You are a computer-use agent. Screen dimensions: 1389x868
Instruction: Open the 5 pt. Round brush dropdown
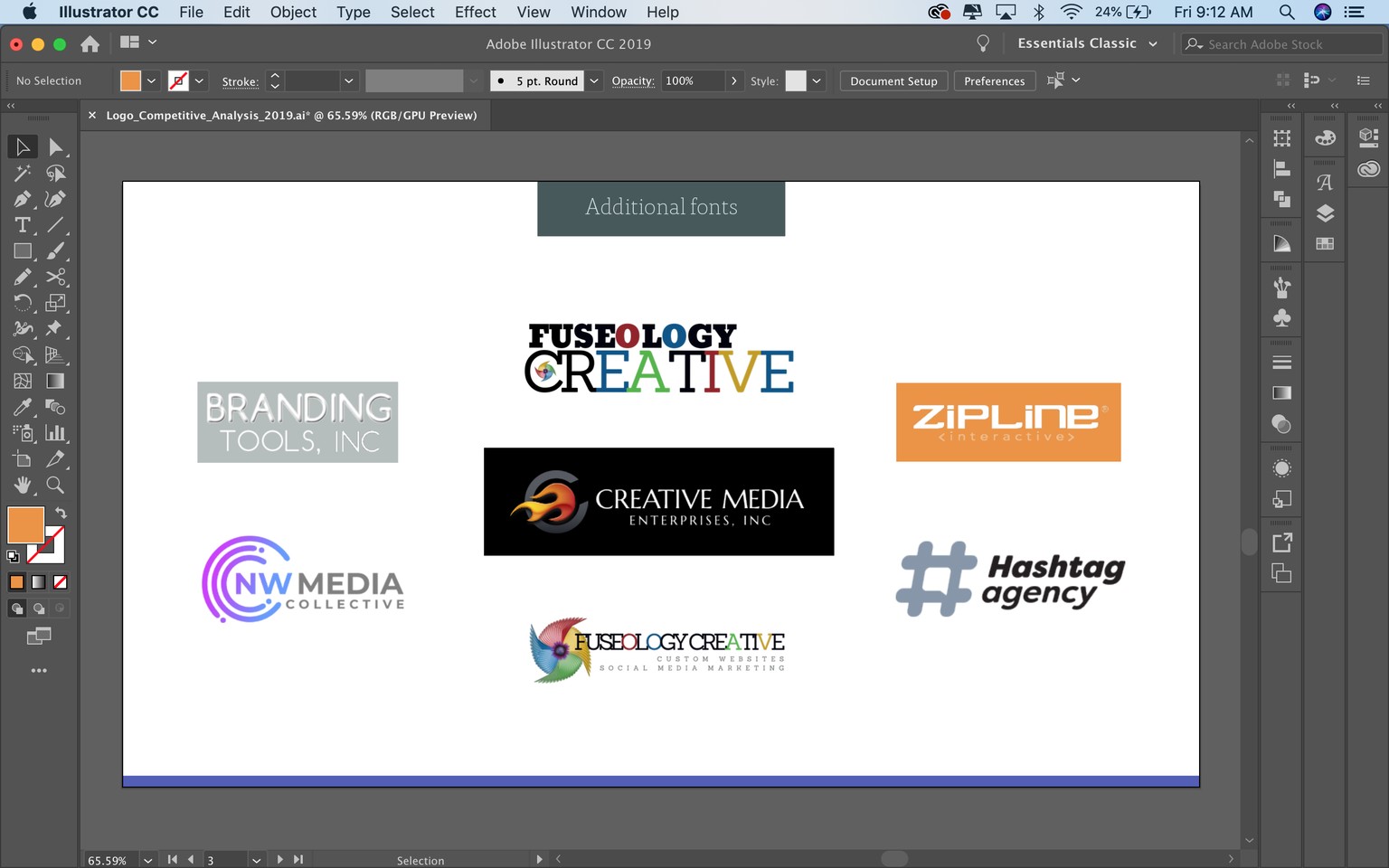594,80
